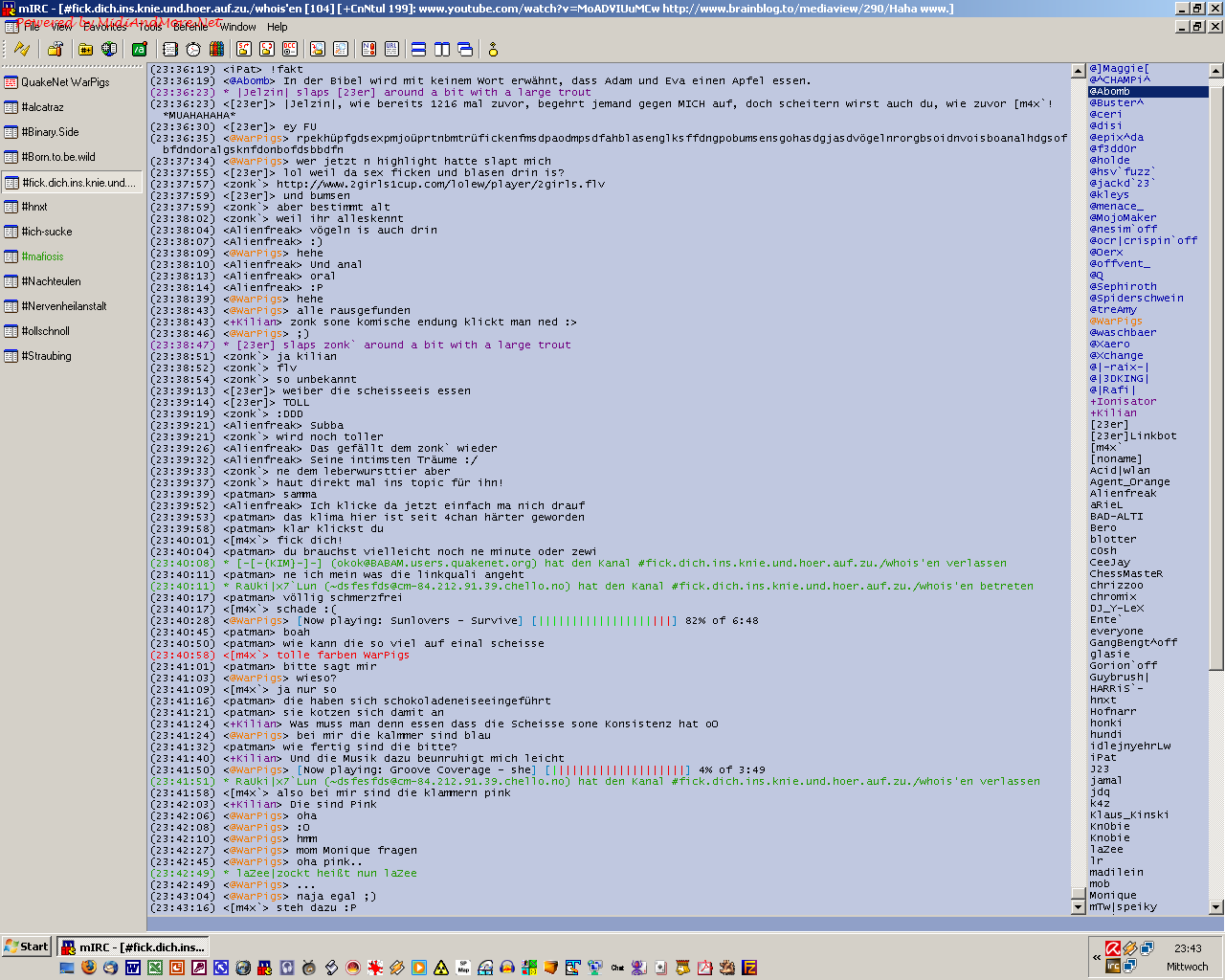
Task: Open mIRC Options from the toolbar
Action: pos(55,49)
